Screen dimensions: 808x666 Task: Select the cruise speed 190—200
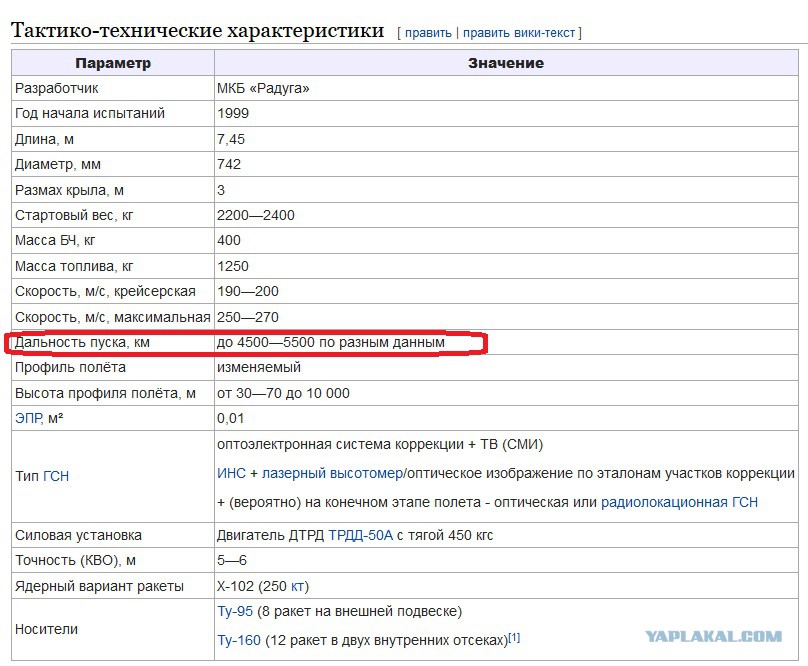click(x=248, y=291)
